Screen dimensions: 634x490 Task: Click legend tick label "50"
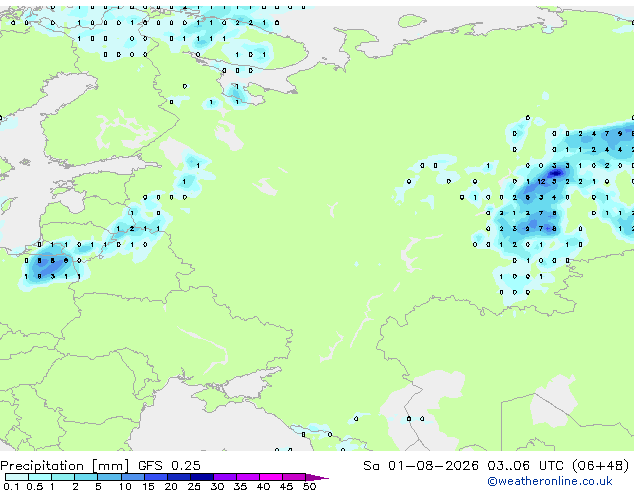coord(309,486)
